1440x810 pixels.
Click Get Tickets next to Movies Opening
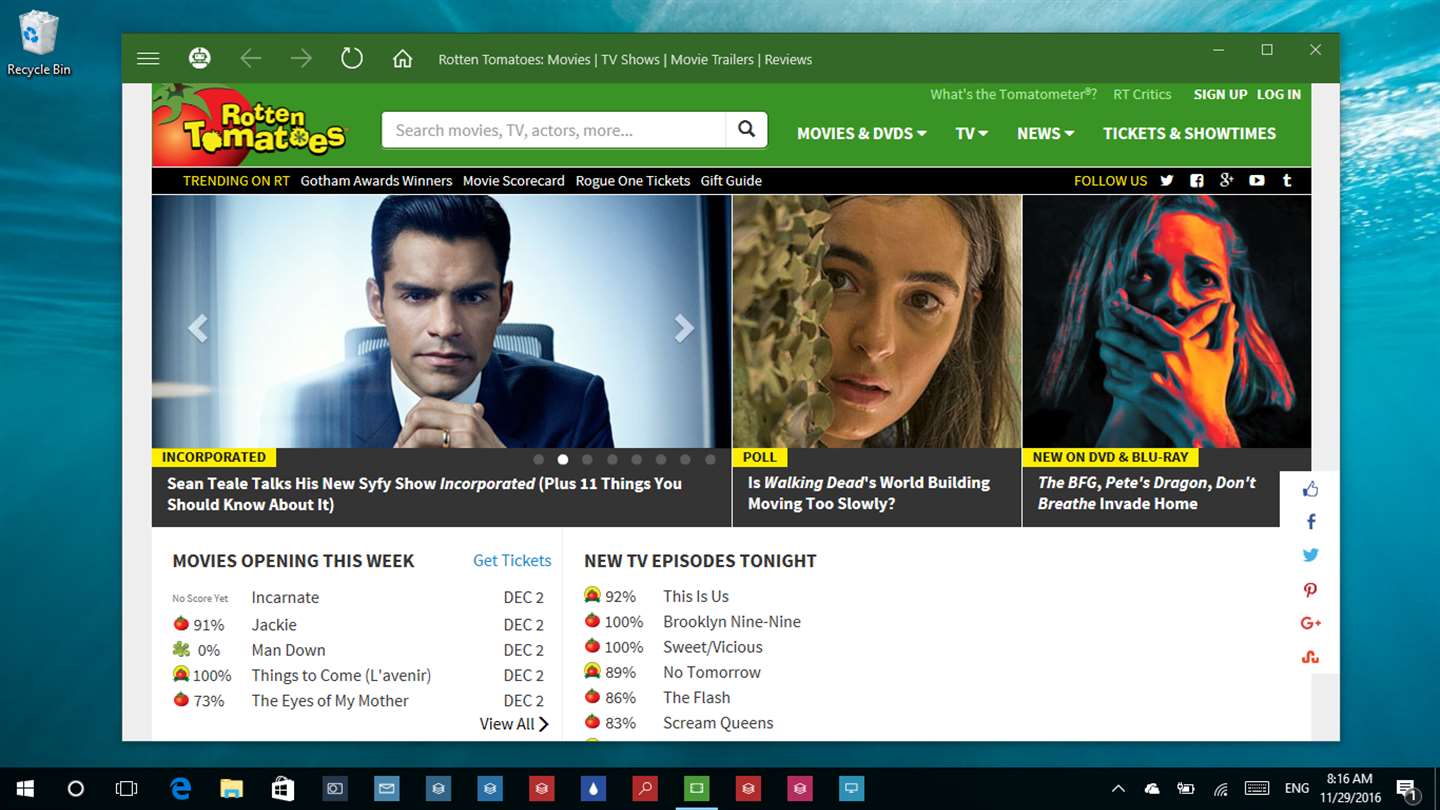click(512, 560)
